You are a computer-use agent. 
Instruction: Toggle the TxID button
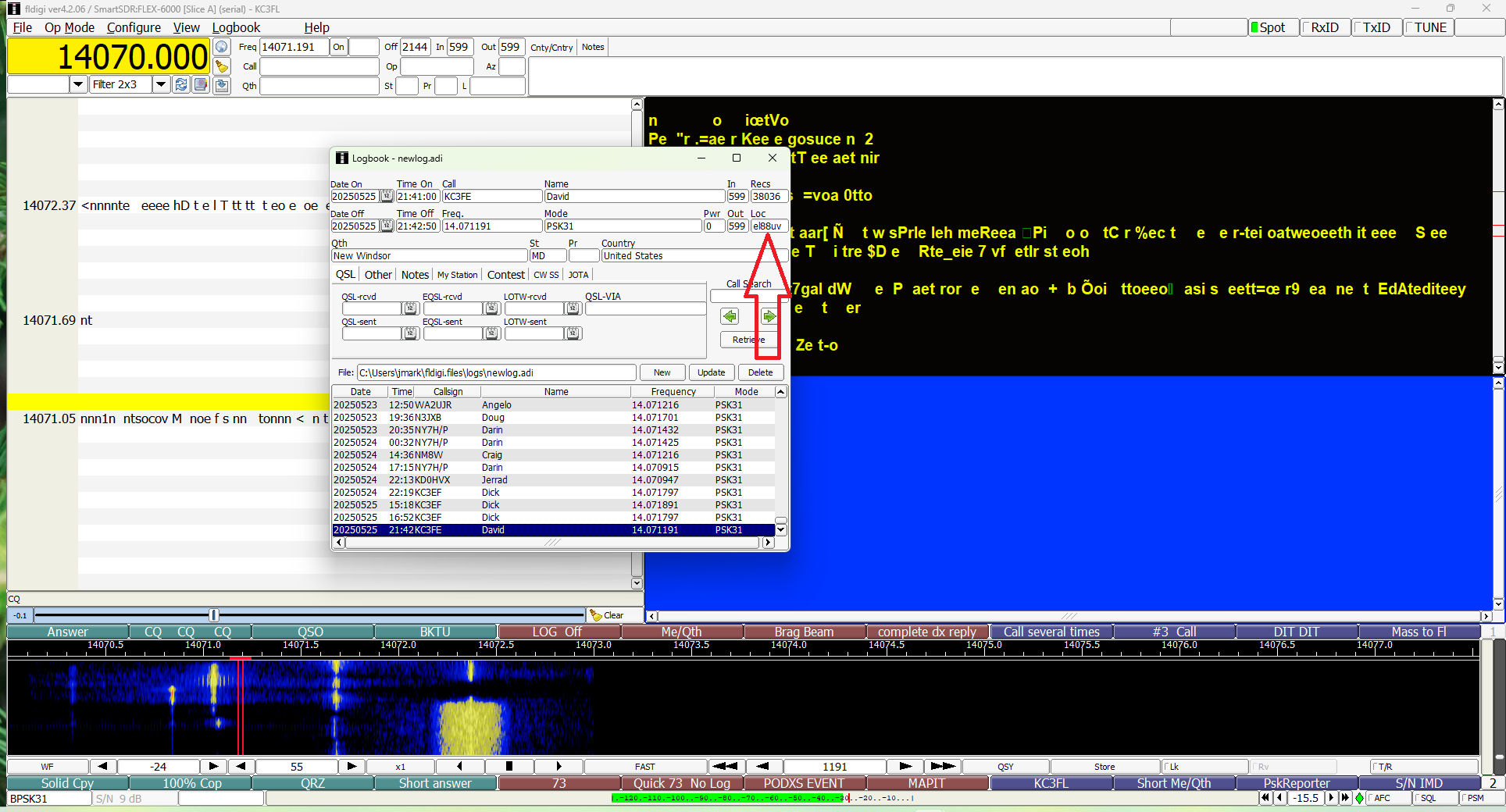pos(1377,27)
